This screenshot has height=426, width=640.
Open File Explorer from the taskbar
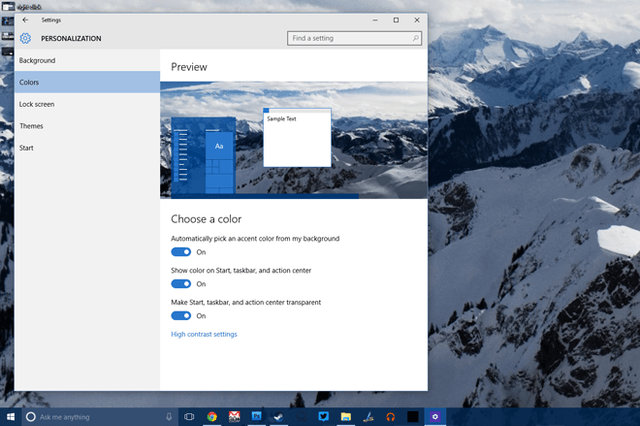click(x=346, y=417)
